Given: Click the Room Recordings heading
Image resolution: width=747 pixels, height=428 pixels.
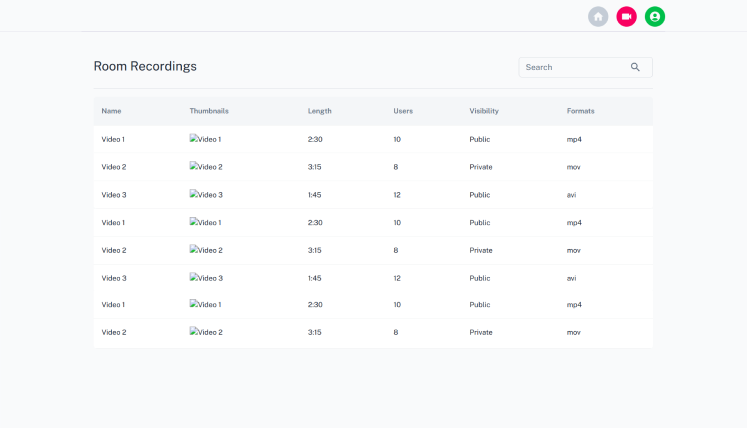Looking at the screenshot, I should [x=145, y=66].
